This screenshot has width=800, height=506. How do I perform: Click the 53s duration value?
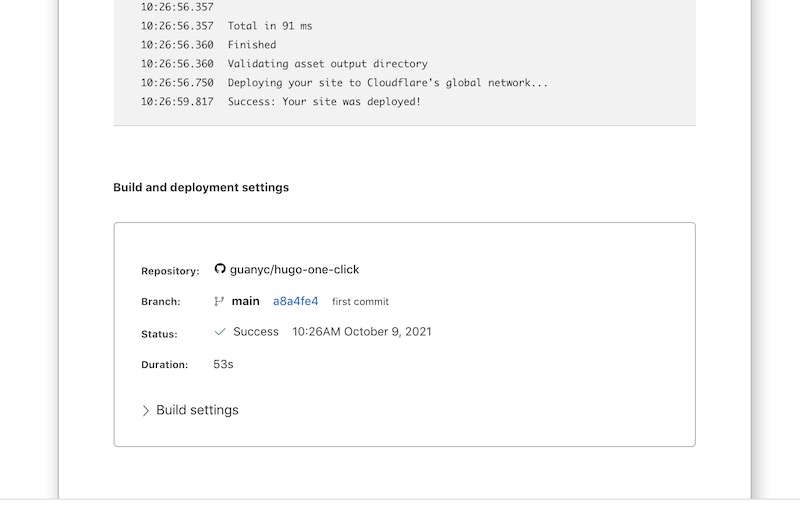pos(223,364)
